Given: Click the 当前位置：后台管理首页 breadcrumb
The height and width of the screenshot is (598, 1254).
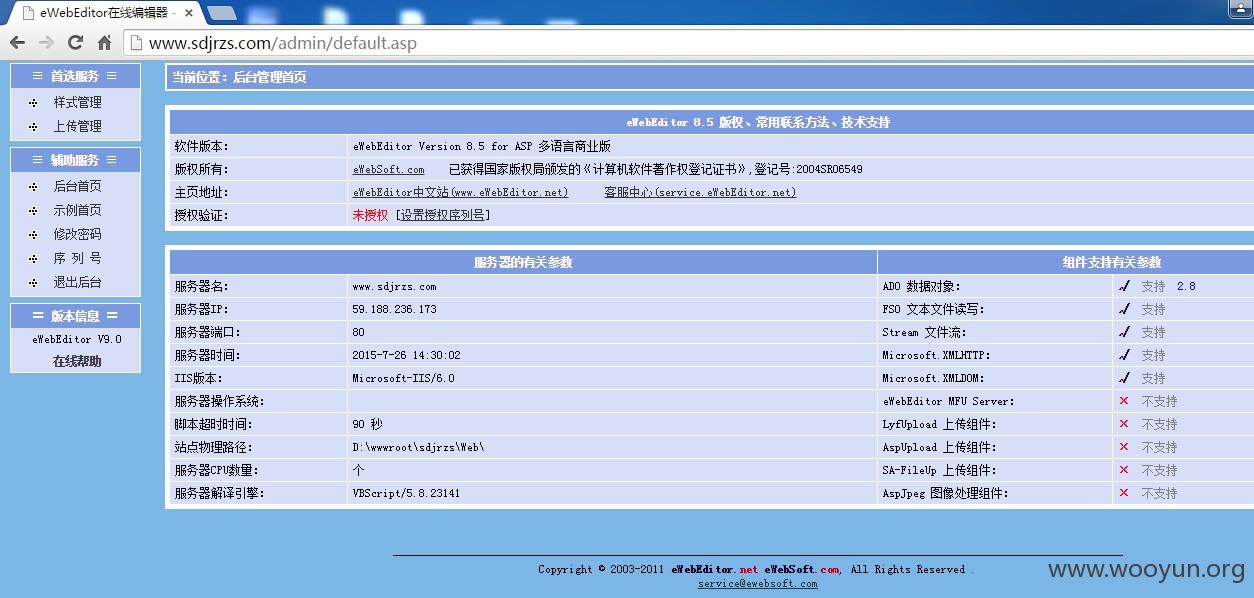Looking at the screenshot, I should tap(239, 77).
